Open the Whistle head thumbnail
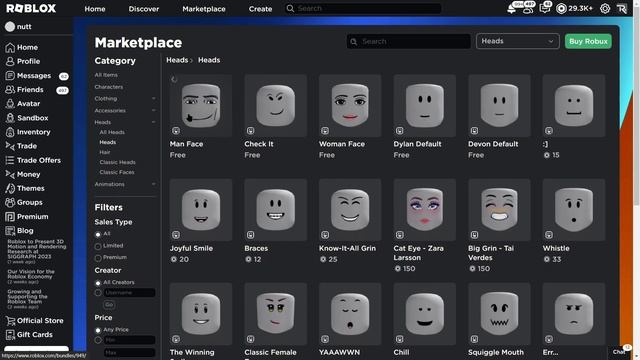This screenshot has width=640, height=360. (573, 209)
